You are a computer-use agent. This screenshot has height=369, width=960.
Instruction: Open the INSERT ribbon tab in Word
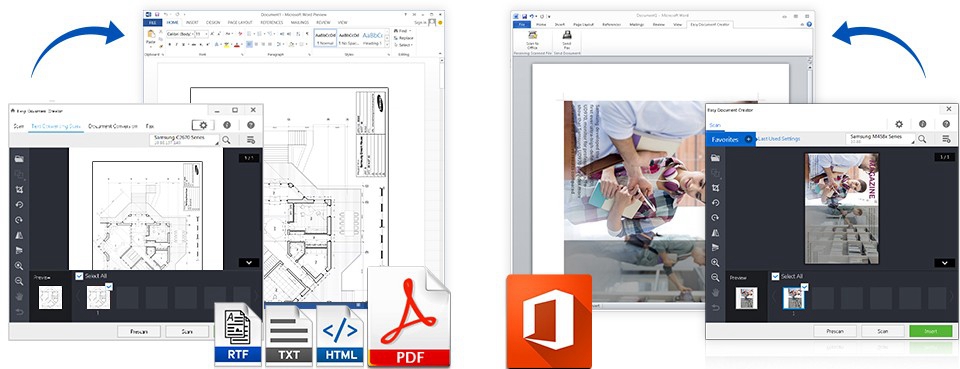point(192,23)
